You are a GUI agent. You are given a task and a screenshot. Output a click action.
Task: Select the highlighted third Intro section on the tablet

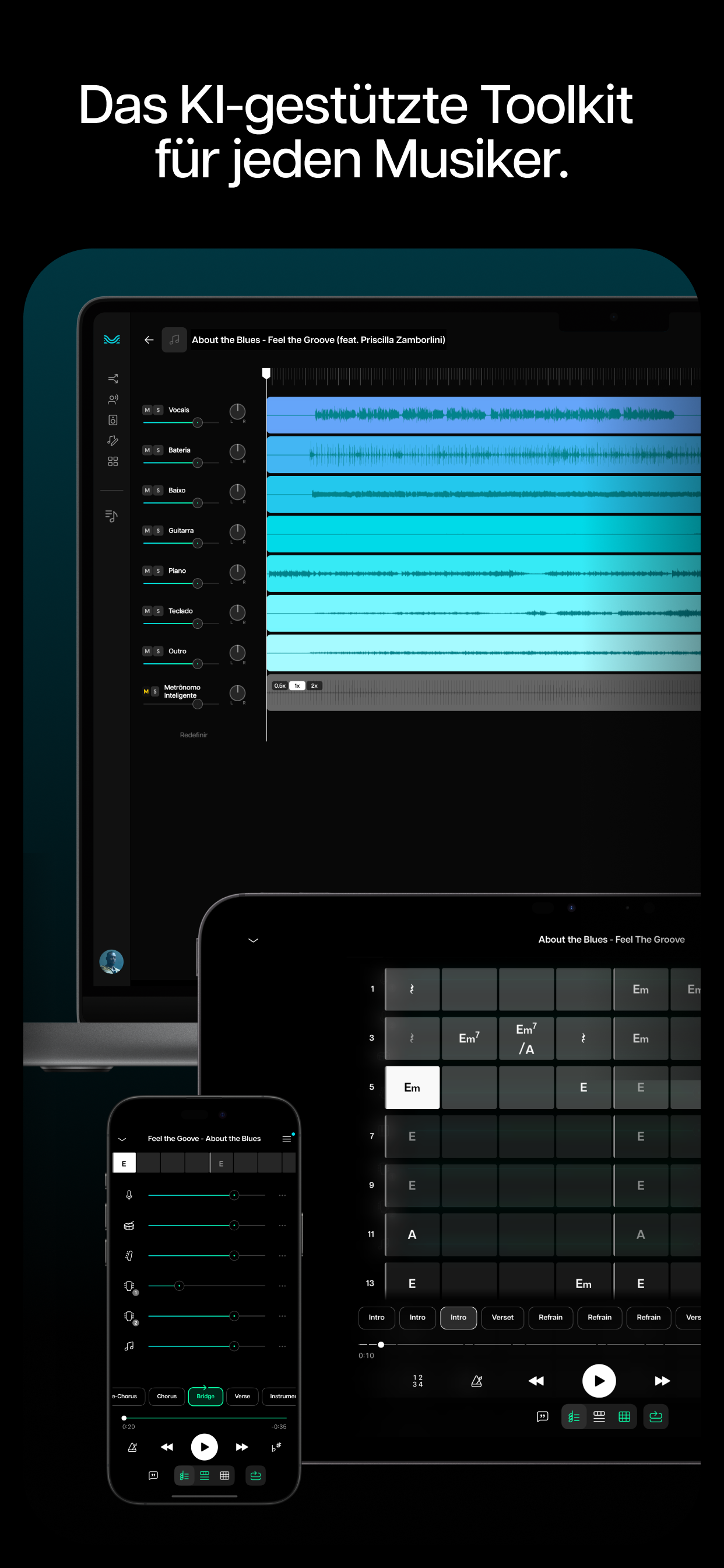click(458, 1317)
